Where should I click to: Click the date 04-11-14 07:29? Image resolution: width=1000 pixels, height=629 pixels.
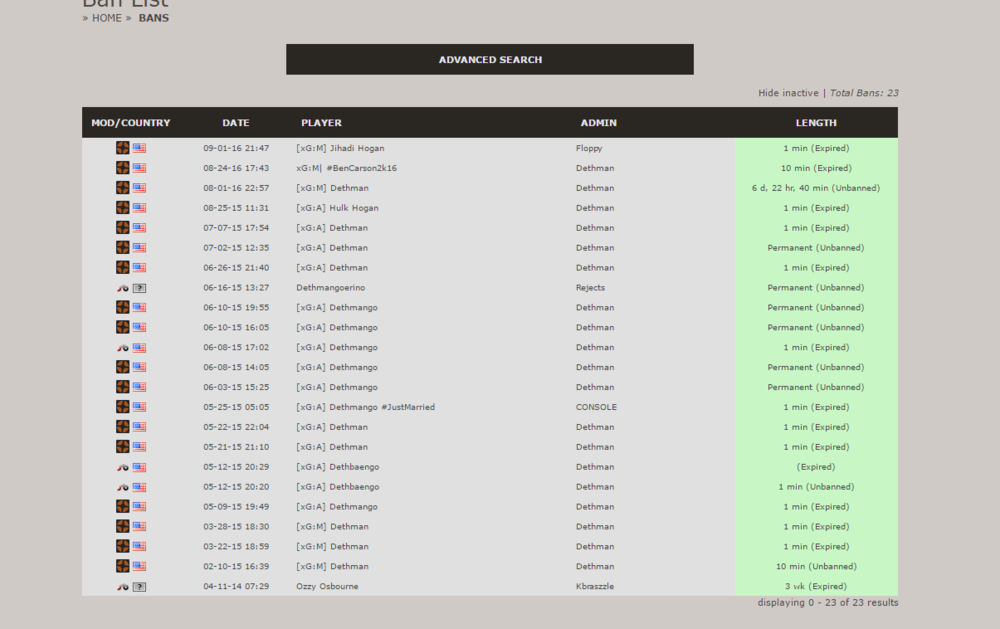(x=236, y=586)
